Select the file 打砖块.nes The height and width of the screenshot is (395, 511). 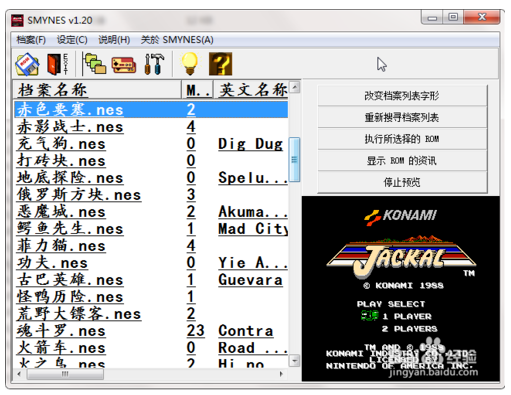tap(61, 161)
